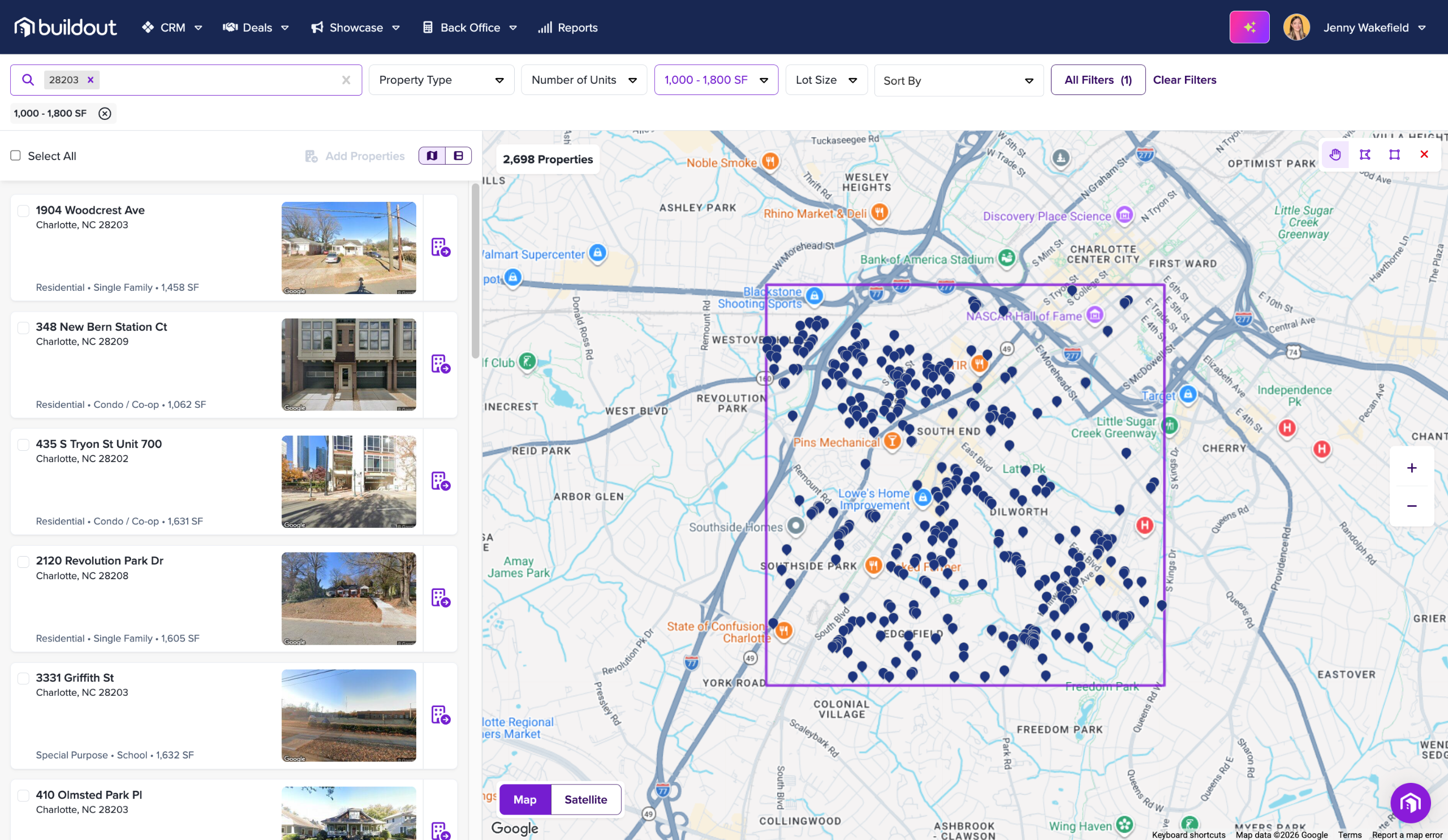Click the 435 S Tryon St Unit 700 title
Viewport: 1448px width, 840px height.
tap(99, 443)
